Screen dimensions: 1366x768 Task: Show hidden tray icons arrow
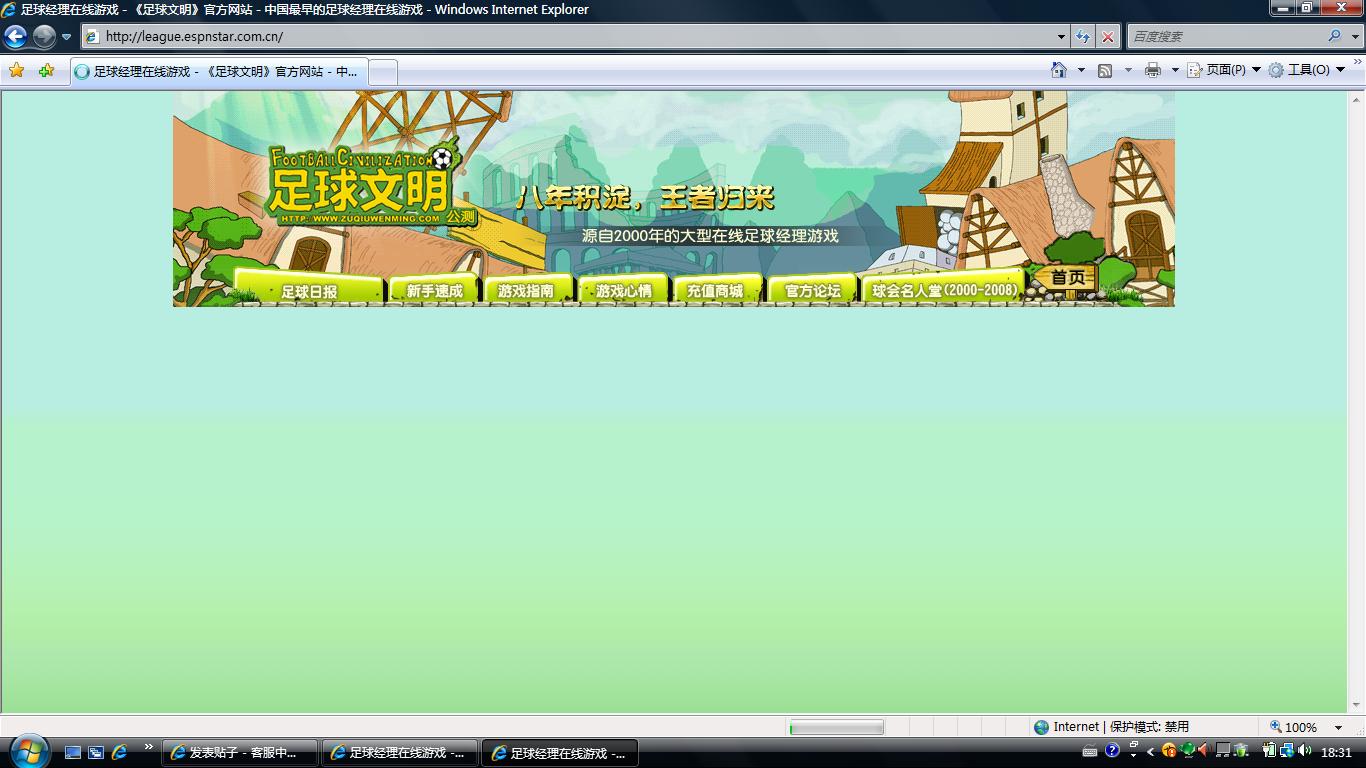(x=1150, y=752)
